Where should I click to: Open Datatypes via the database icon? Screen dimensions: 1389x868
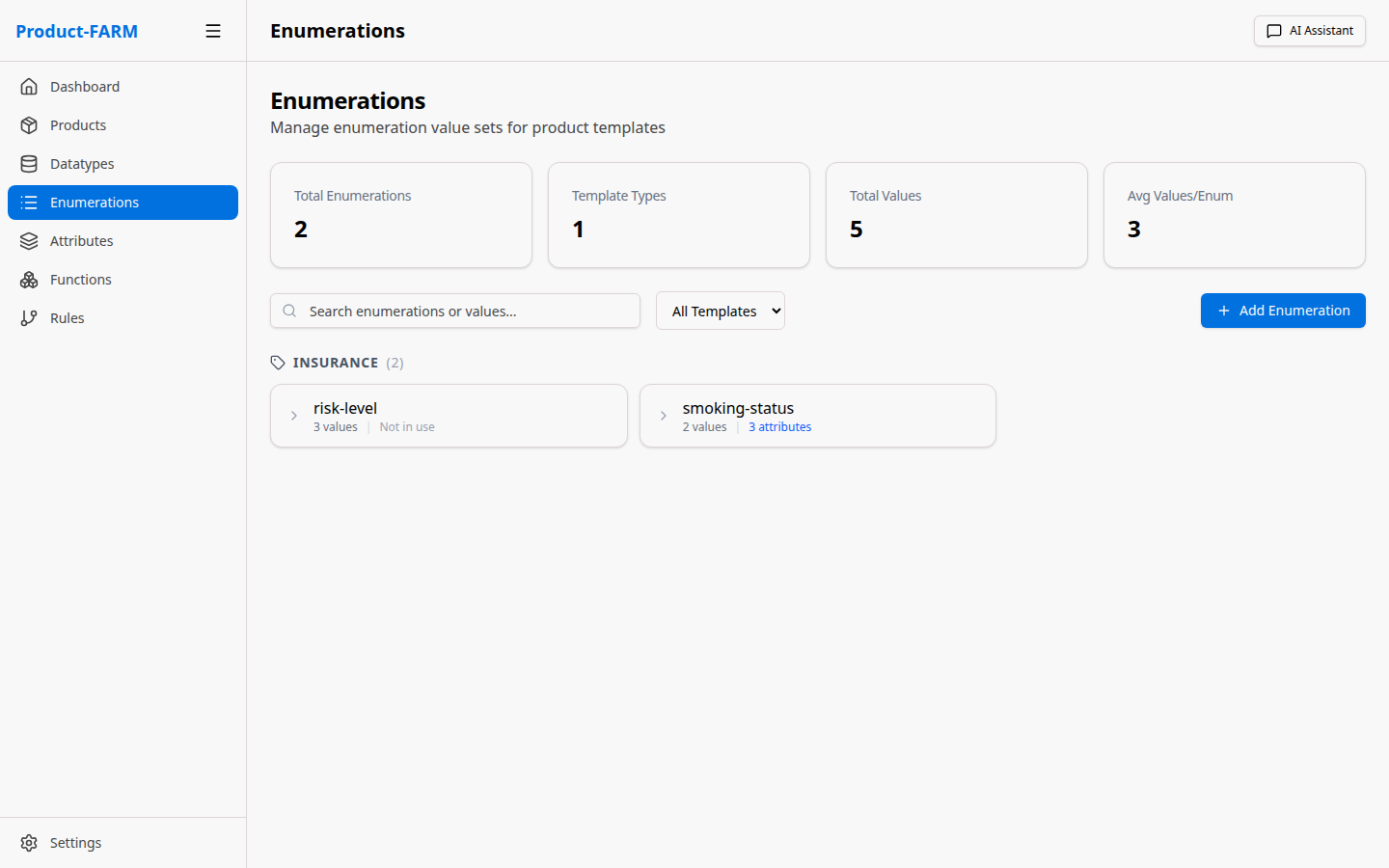tap(30, 163)
